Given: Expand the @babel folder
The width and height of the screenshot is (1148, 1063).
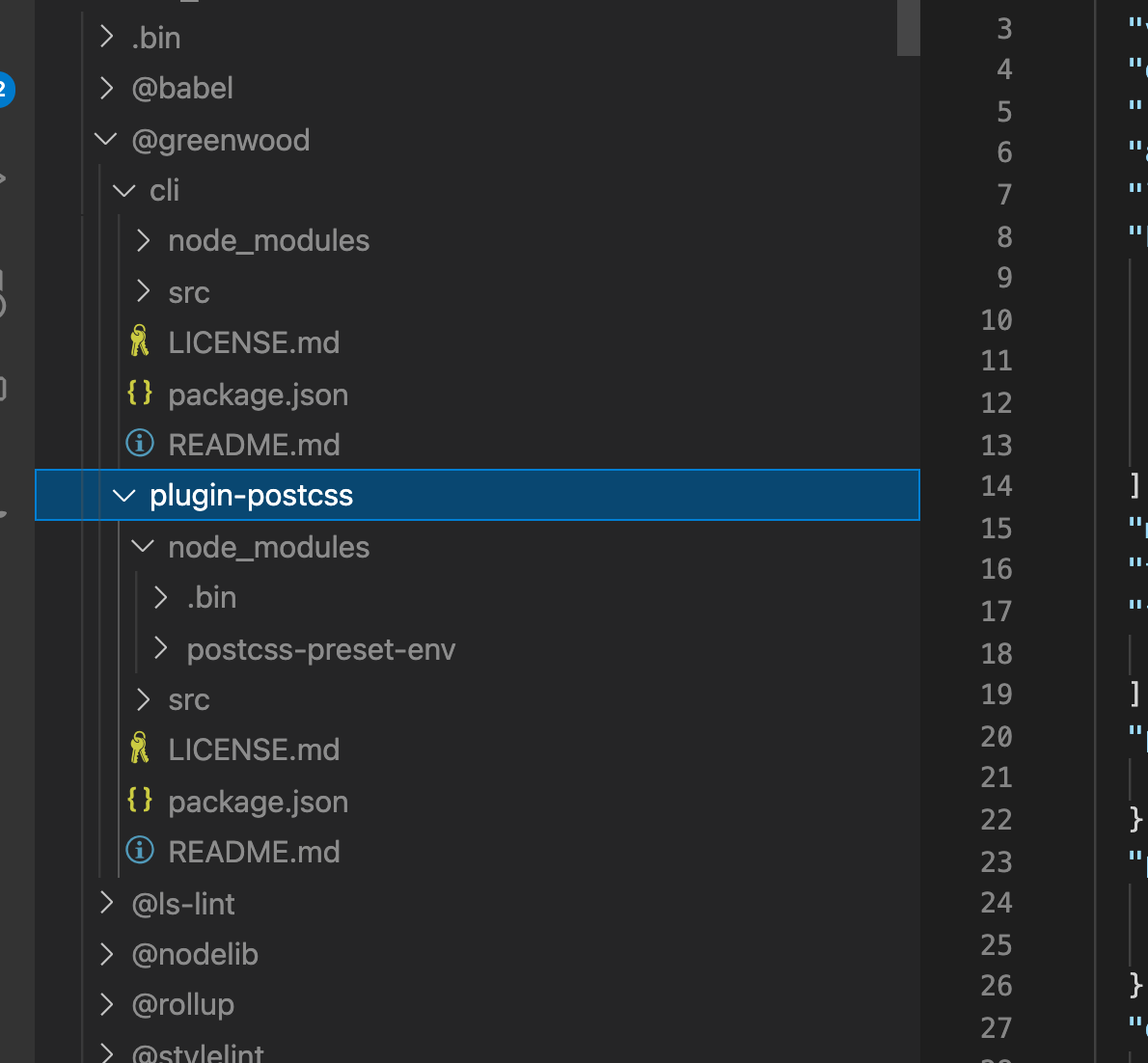Looking at the screenshot, I should (x=106, y=88).
